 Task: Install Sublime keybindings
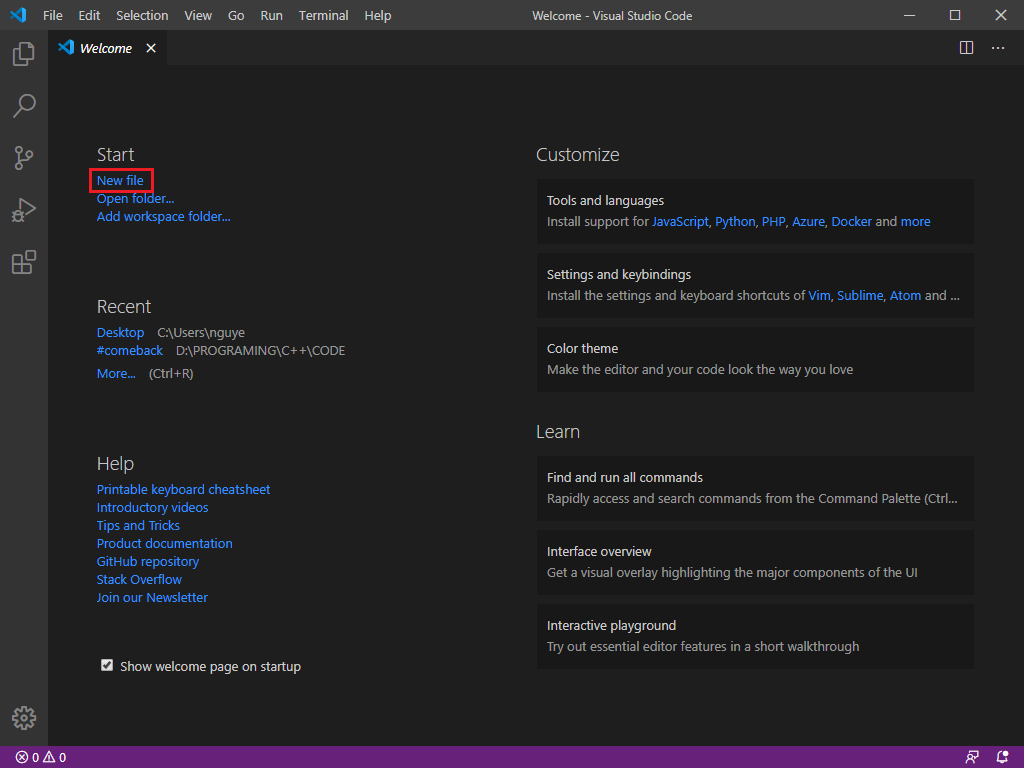860,296
